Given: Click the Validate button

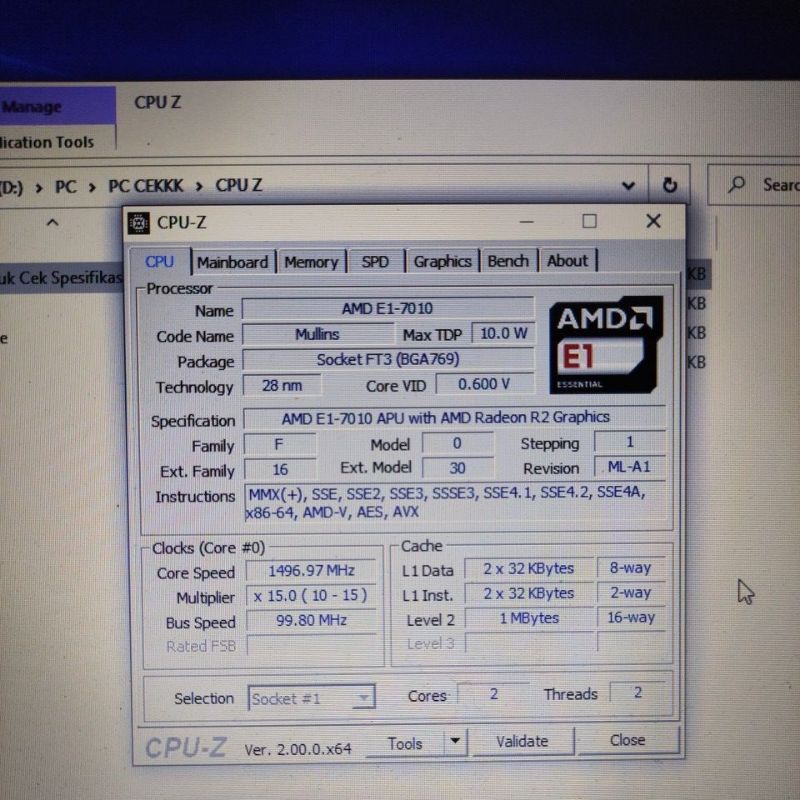Looking at the screenshot, I should point(522,741).
